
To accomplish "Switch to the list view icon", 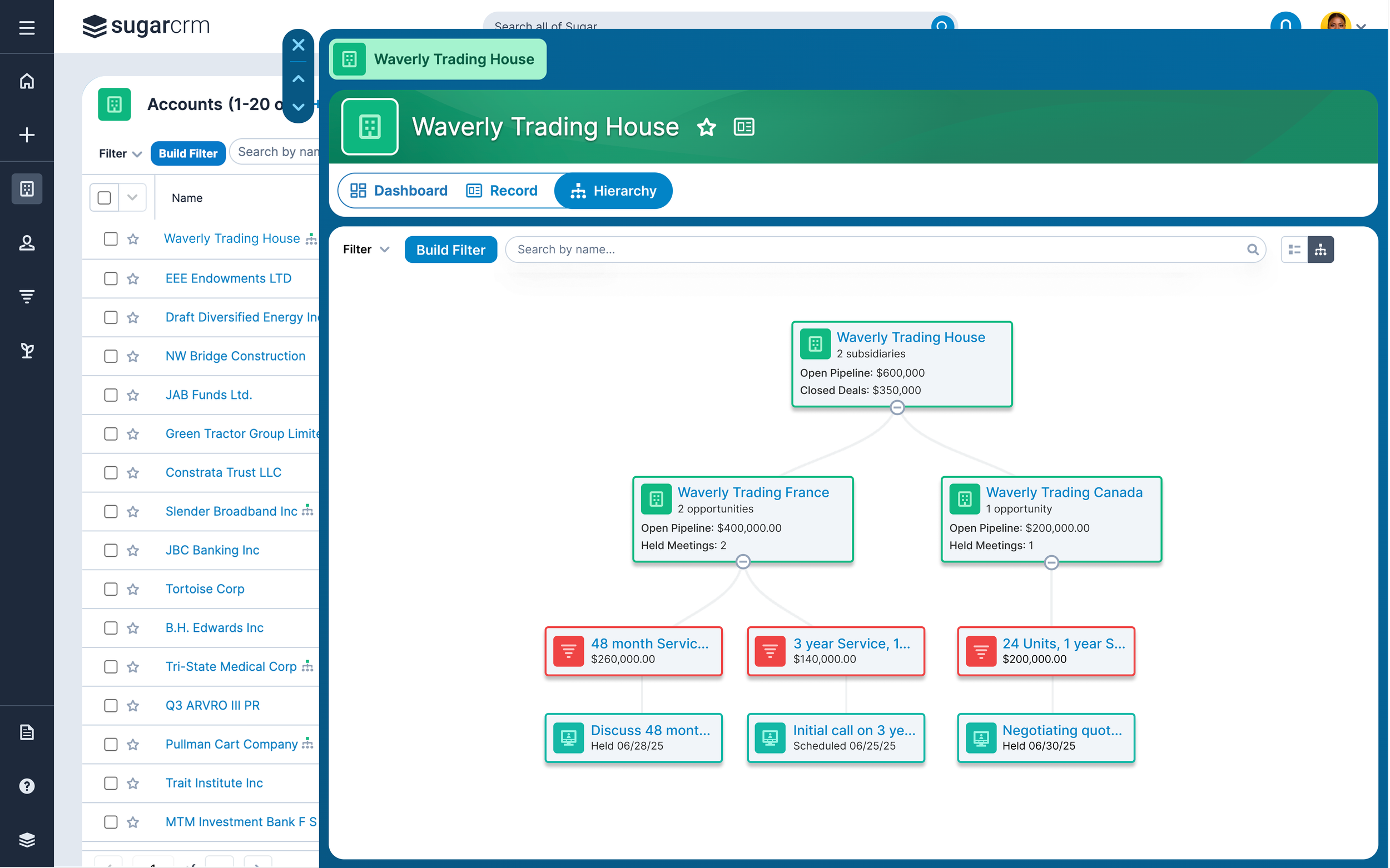I will (x=1294, y=249).
